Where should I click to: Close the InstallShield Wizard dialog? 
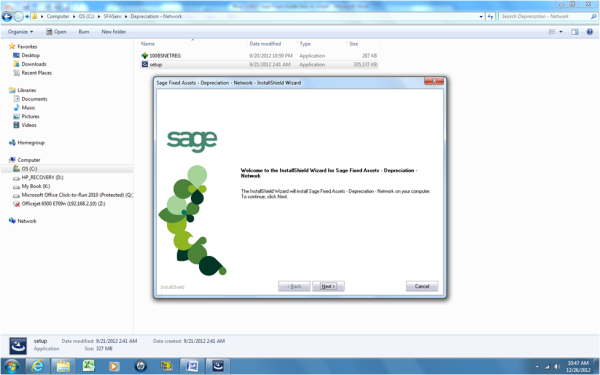tap(434, 81)
